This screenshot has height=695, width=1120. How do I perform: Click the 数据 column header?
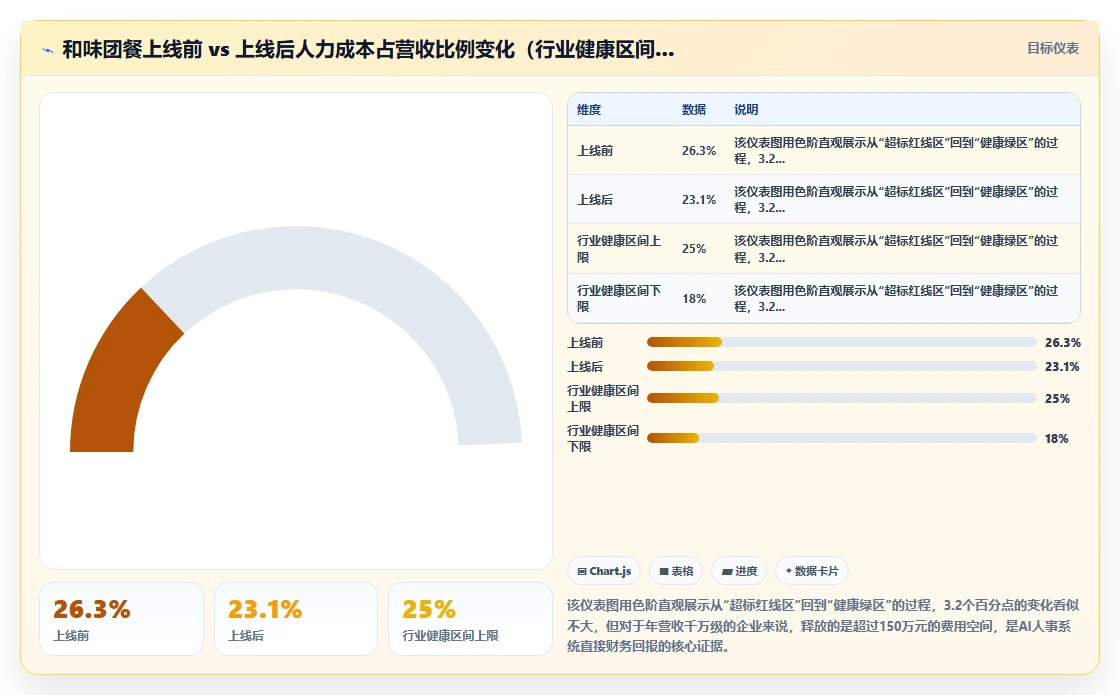tap(694, 109)
